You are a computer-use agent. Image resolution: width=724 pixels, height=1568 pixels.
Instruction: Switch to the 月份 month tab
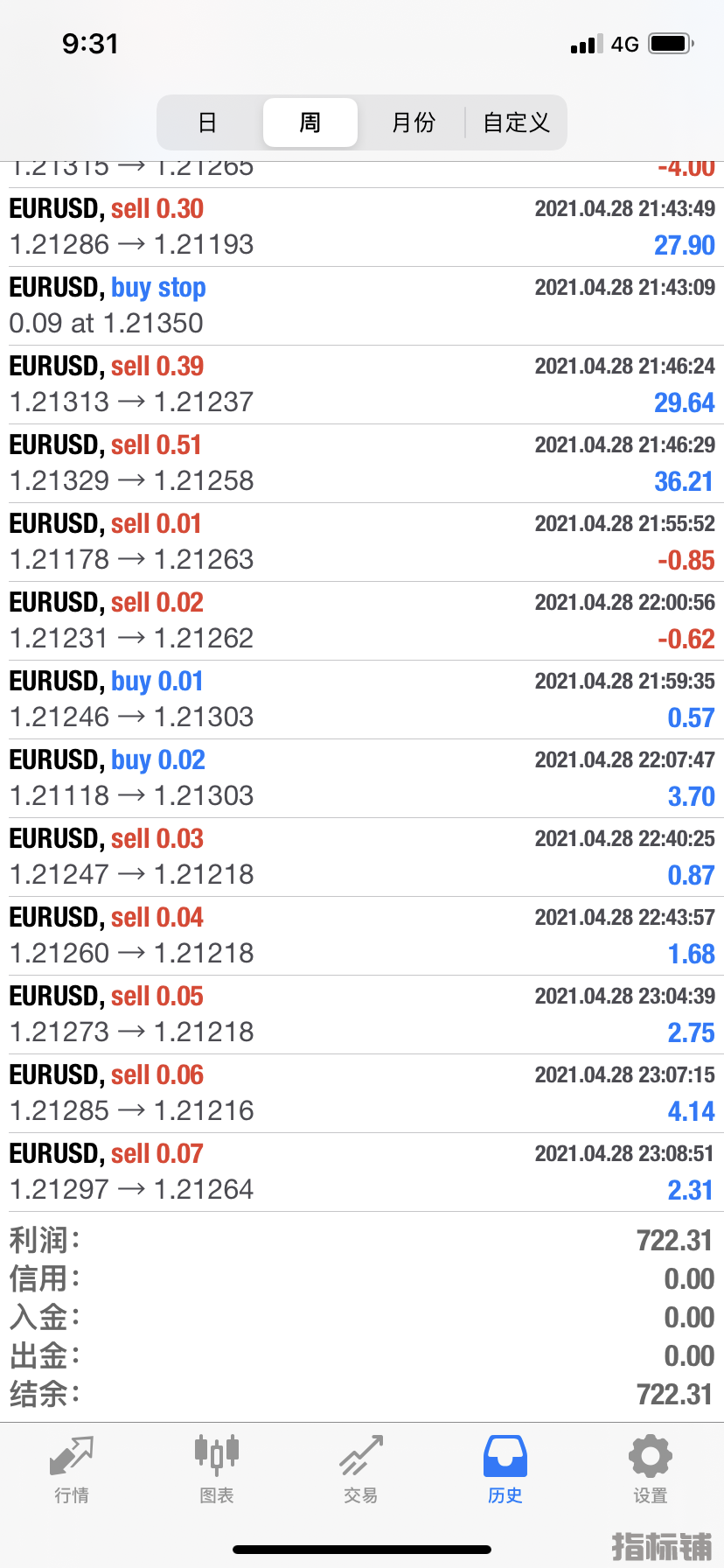tap(413, 122)
